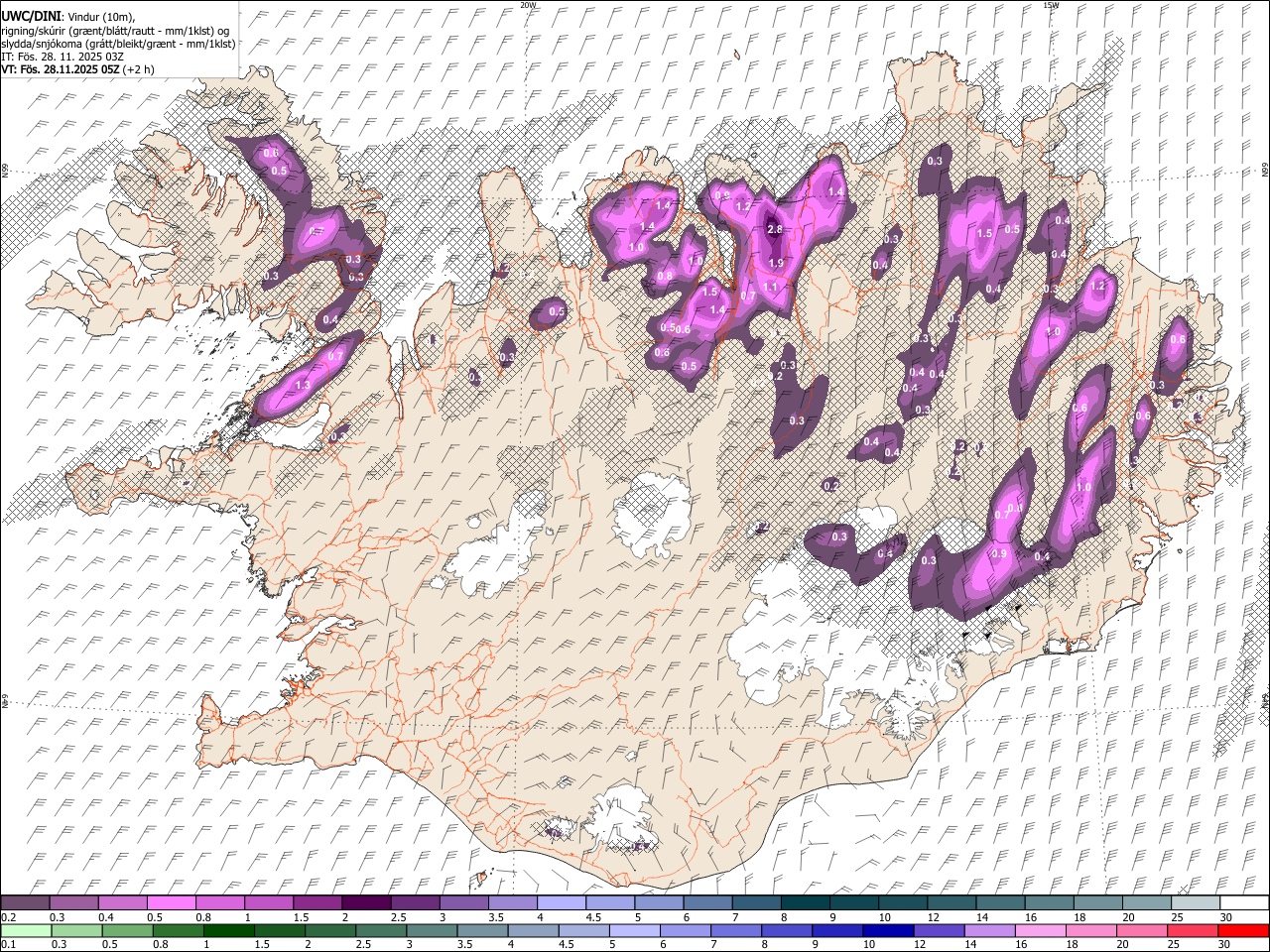Pick snow scale swatch between 12 and 14
Image resolution: width=1270 pixels, height=952 pixels.
click(x=951, y=902)
